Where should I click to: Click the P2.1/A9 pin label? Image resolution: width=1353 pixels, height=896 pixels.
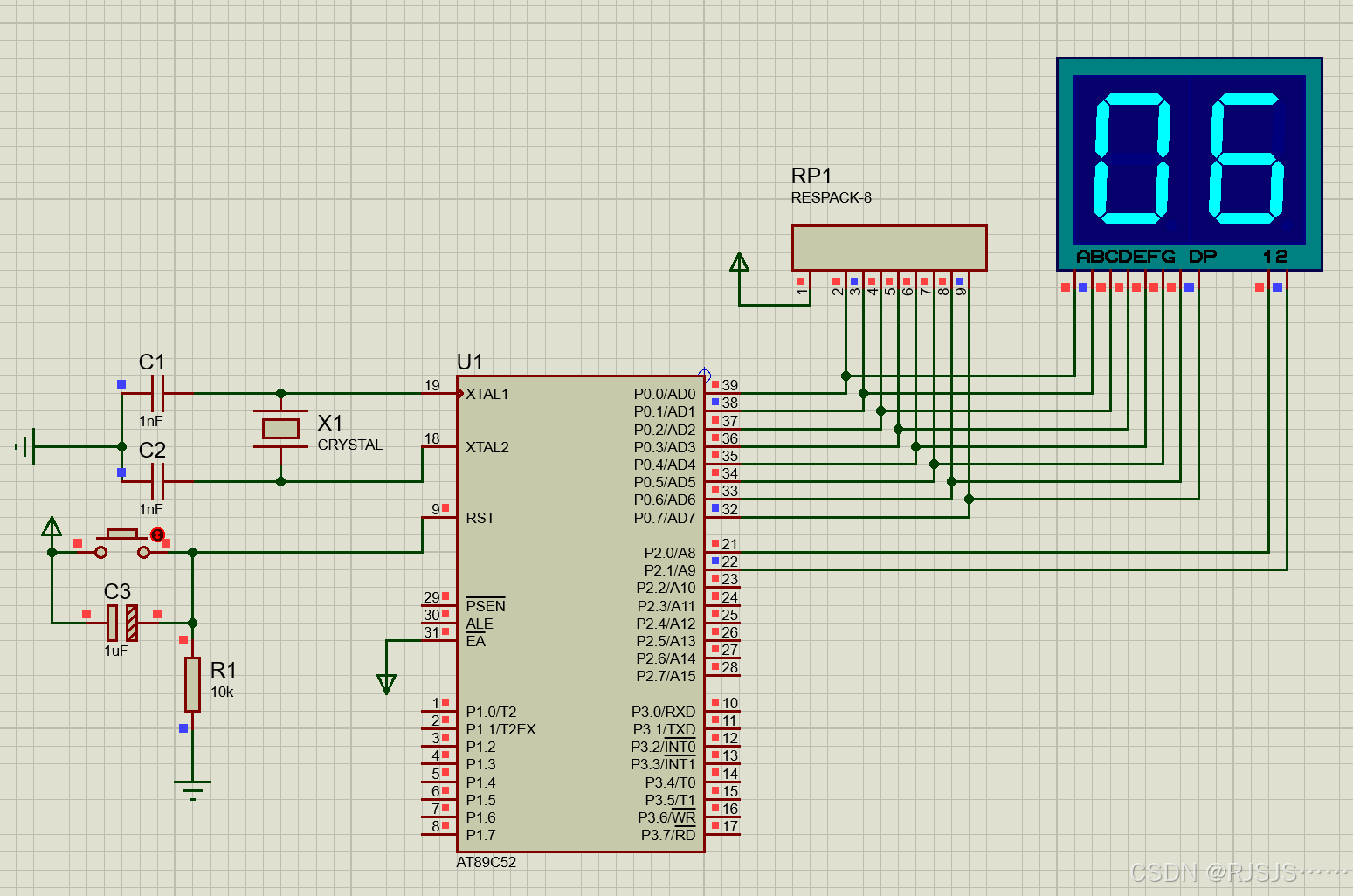point(670,570)
